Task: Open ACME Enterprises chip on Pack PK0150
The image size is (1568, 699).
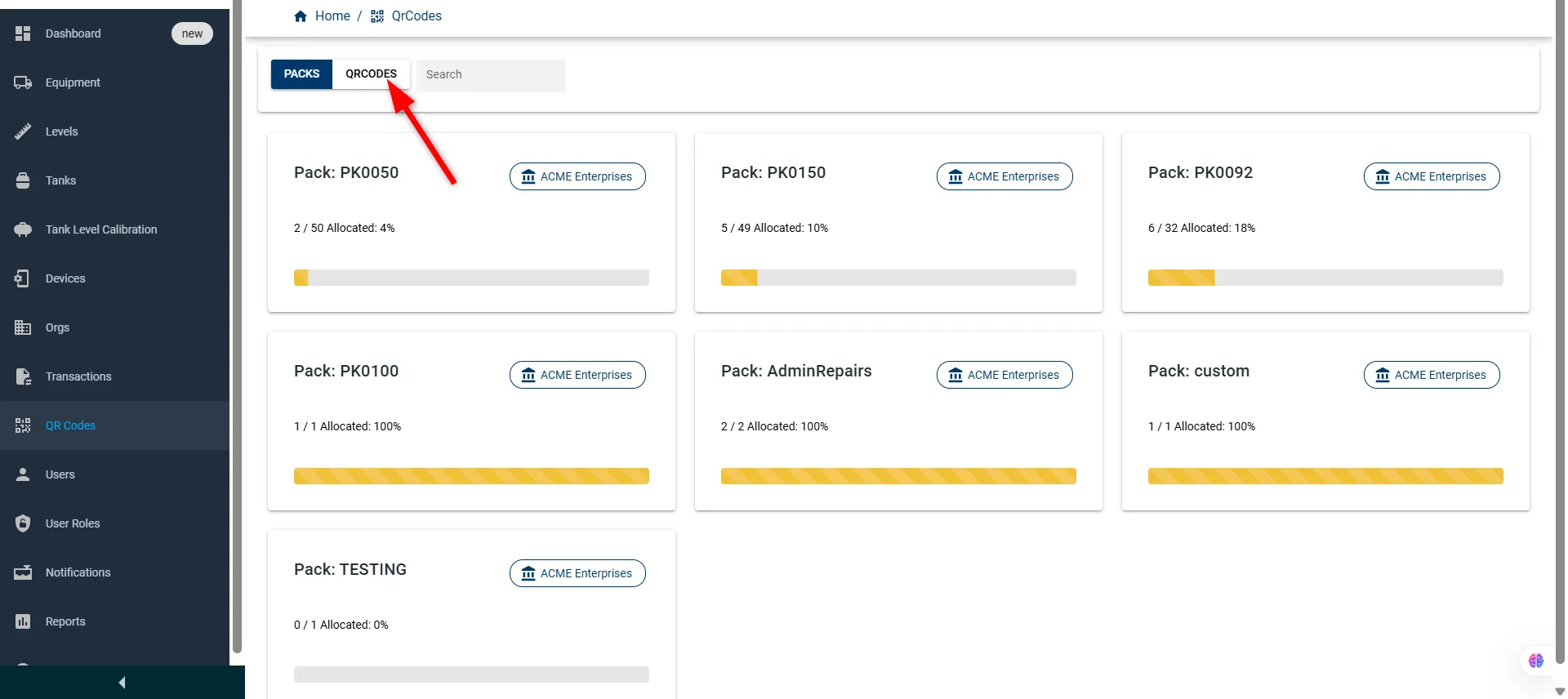Action: click(1004, 176)
